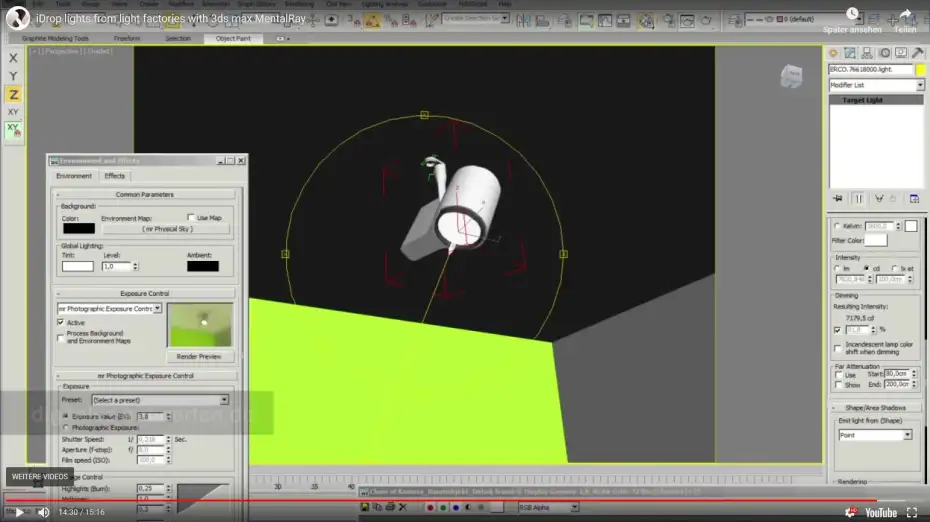930x522 pixels.
Task: Click the pin stack icon
Action: tap(837, 199)
